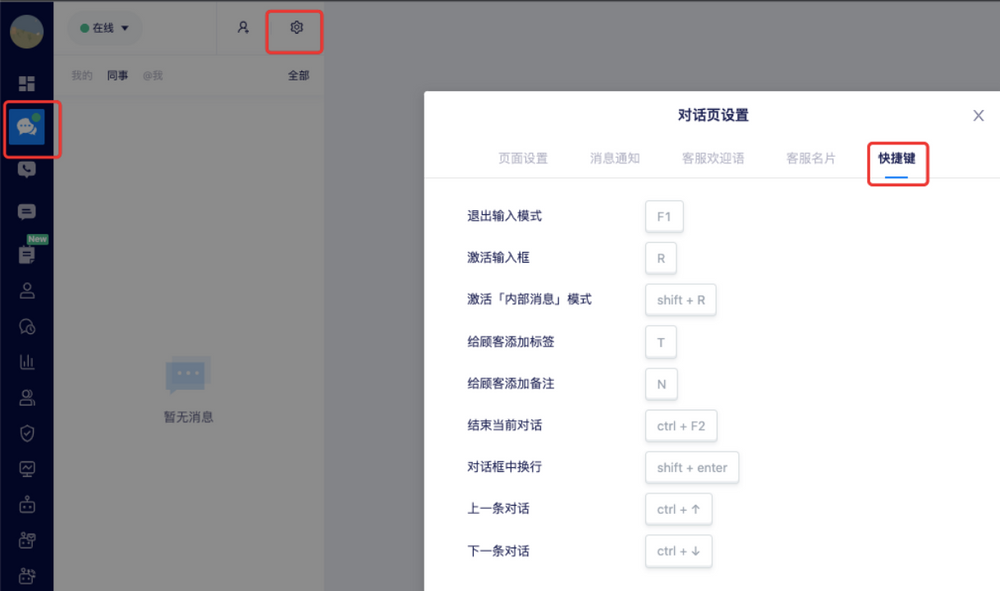The image size is (1000, 591).
Task: Open the bar chart statistics icon
Action: coord(27,362)
